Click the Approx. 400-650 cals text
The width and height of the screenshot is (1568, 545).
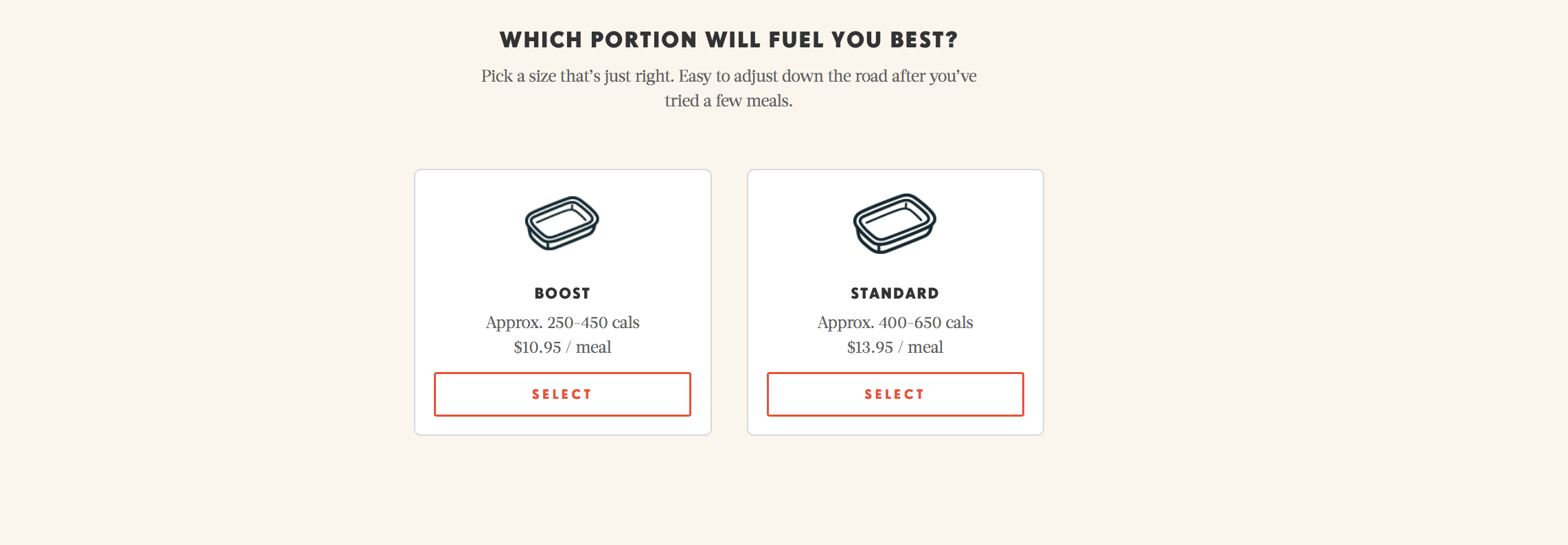point(895,323)
